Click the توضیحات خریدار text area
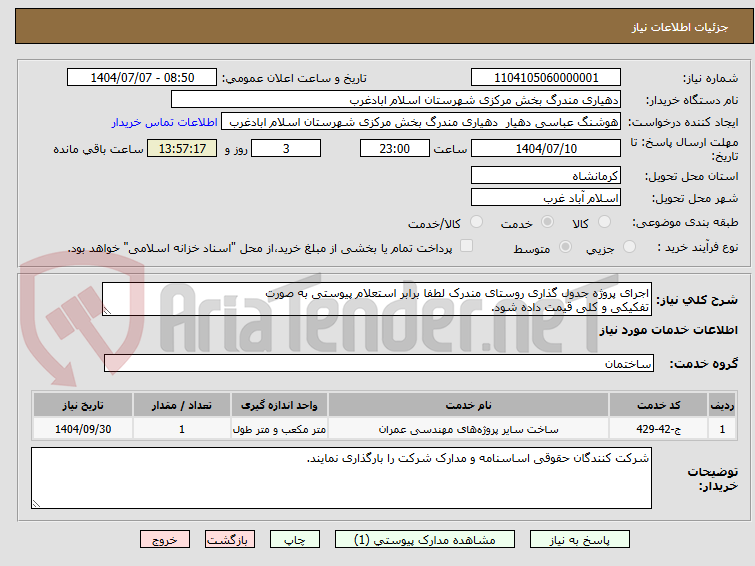 (341, 478)
